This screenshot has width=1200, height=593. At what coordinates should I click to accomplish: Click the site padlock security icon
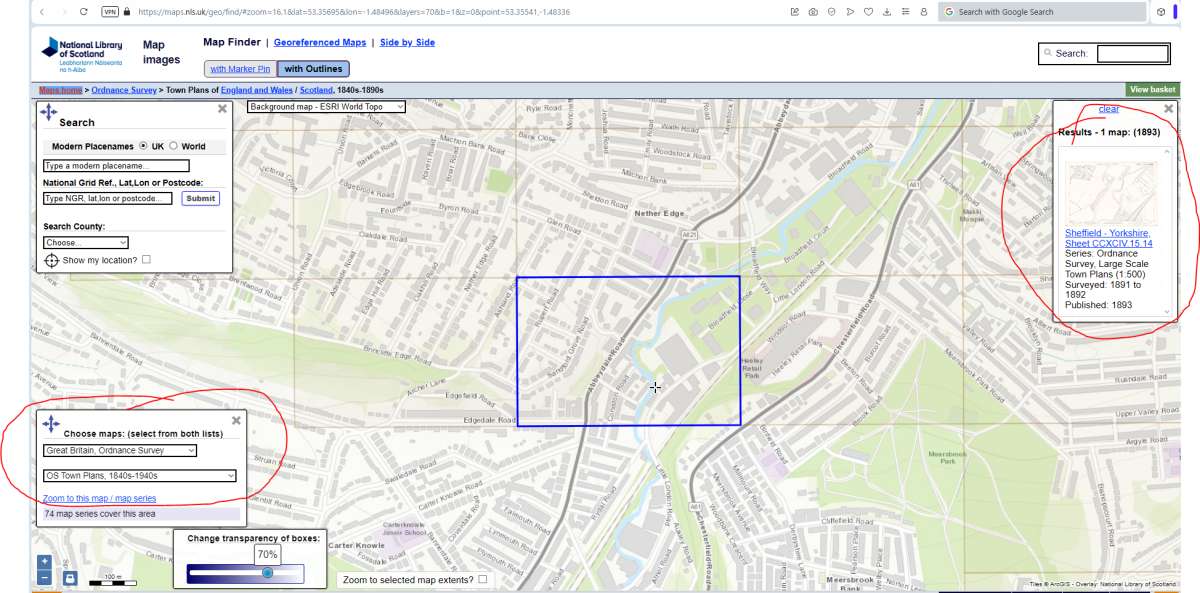point(129,12)
